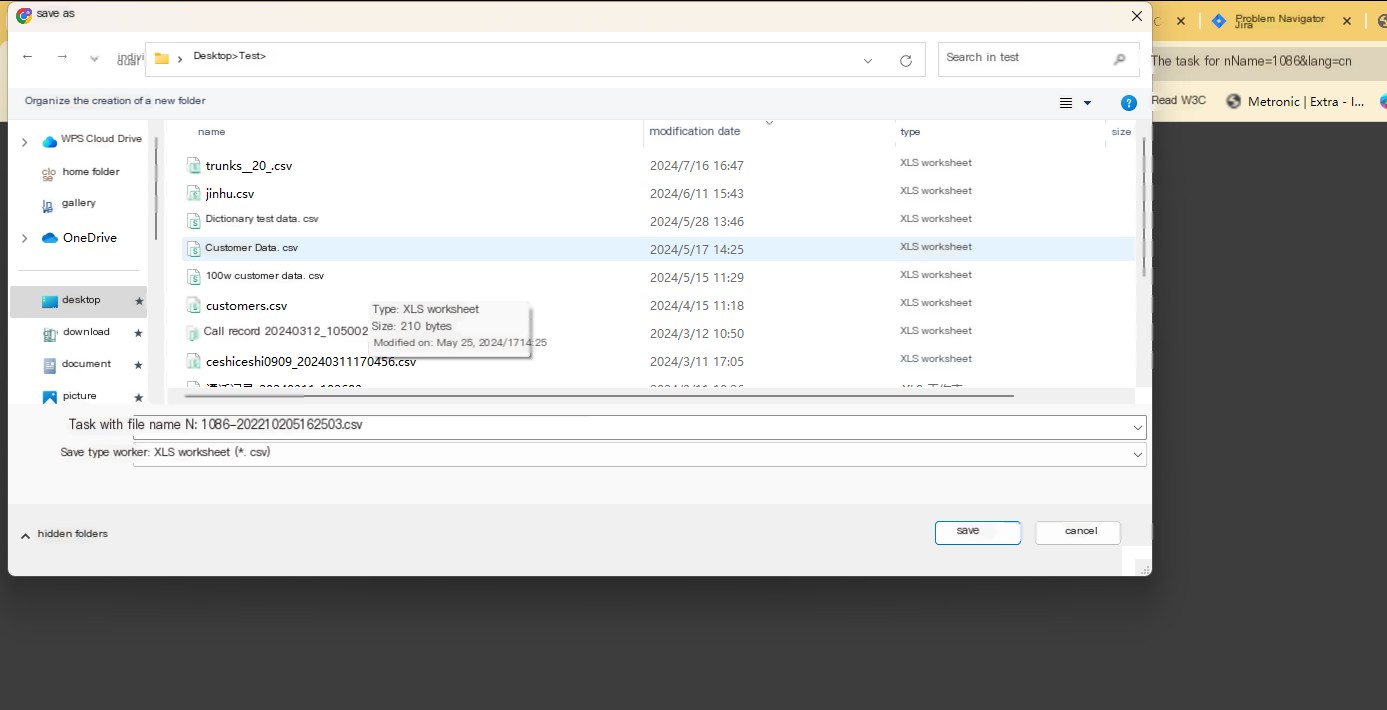Close the save as dialog
The height and width of the screenshot is (710, 1387).
(x=1137, y=16)
